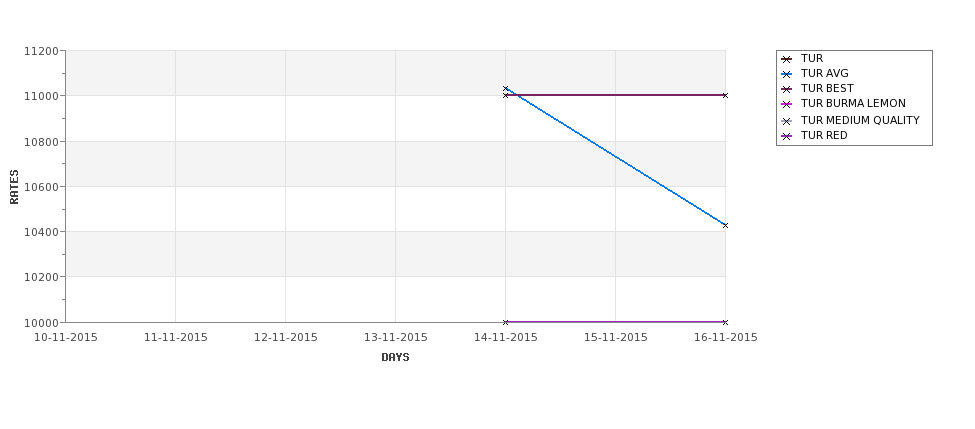Click the 14-11-2015 x-axis date label
Viewport: 975px width, 429px height.
(506, 337)
